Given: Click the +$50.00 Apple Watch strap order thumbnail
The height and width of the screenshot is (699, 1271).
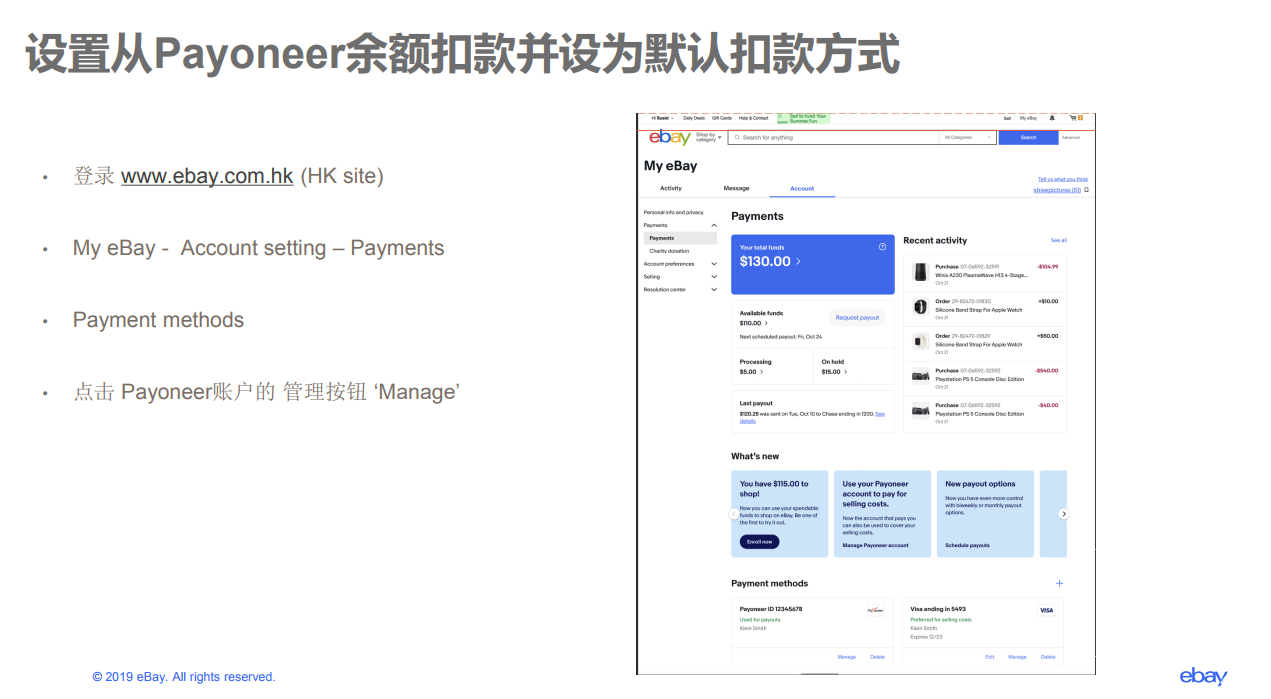Looking at the screenshot, I should click(x=920, y=341).
